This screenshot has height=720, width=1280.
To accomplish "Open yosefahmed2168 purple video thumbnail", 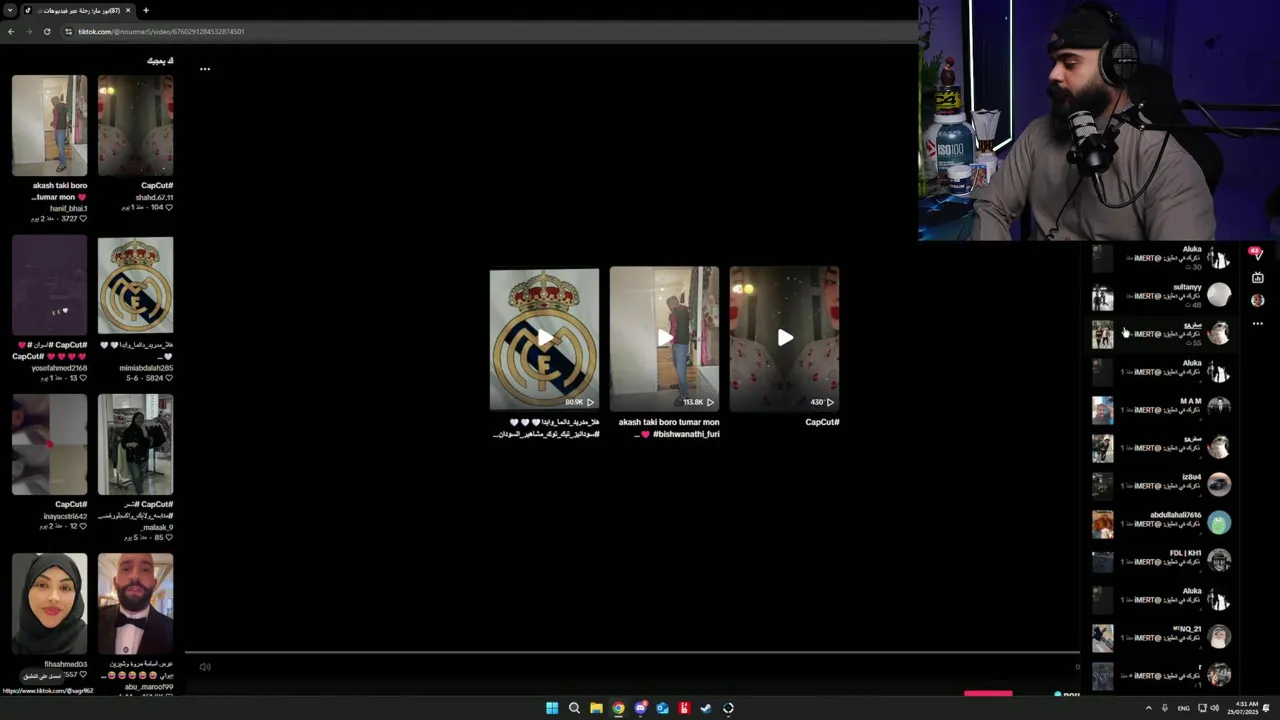I will click(x=49, y=285).
